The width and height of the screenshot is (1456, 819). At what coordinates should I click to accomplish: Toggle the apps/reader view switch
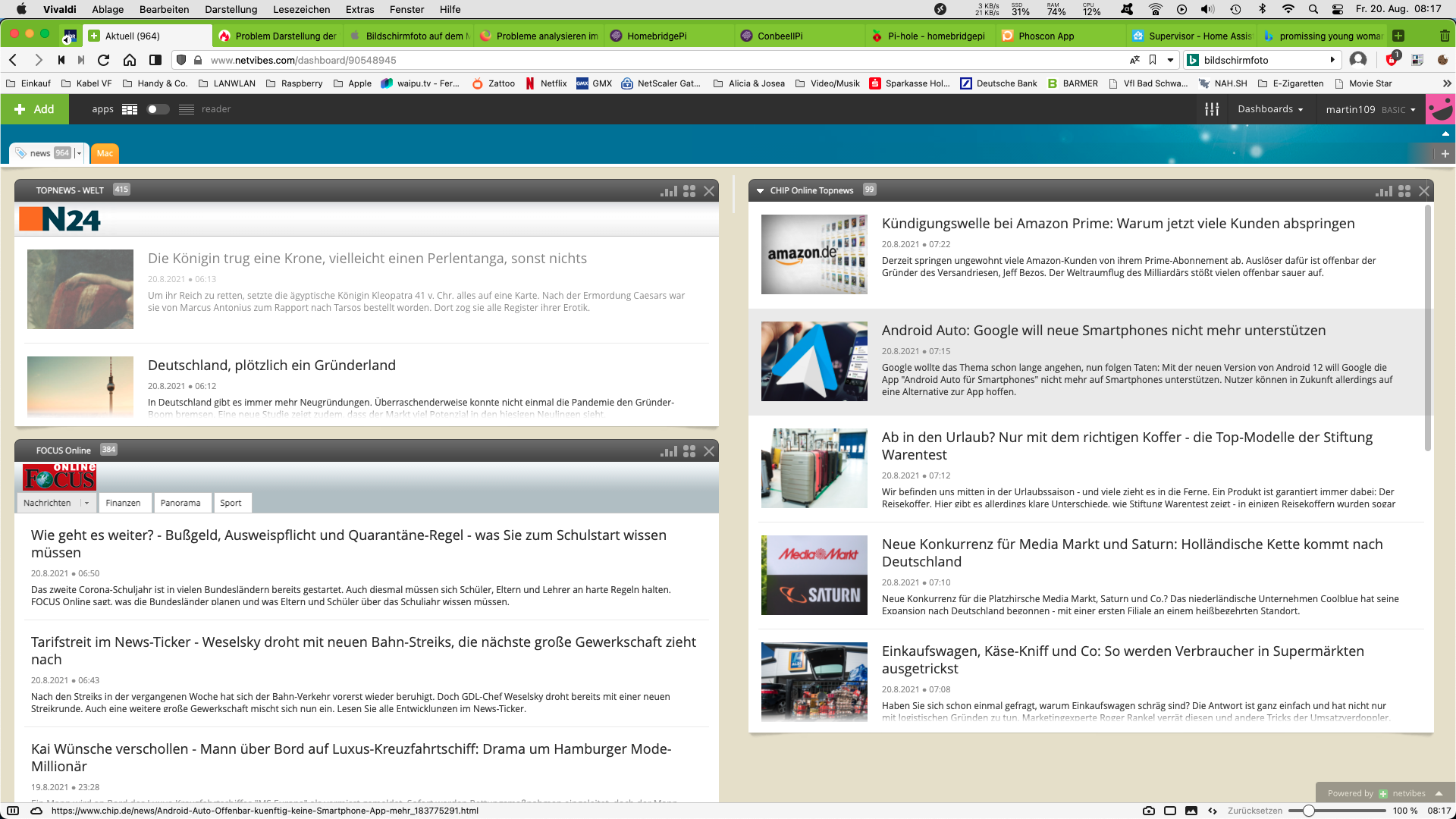tap(157, 109)
